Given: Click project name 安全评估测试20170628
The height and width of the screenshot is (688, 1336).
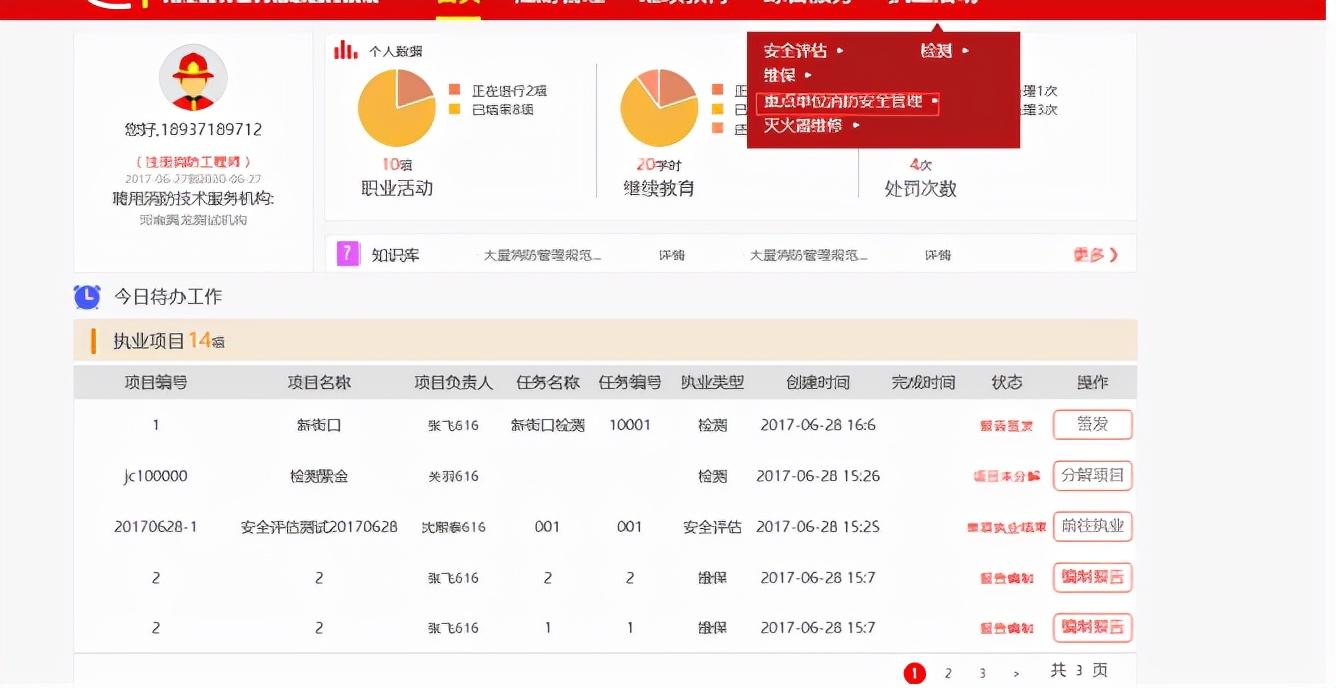Looking at the screenshot, I should [319, 527].
